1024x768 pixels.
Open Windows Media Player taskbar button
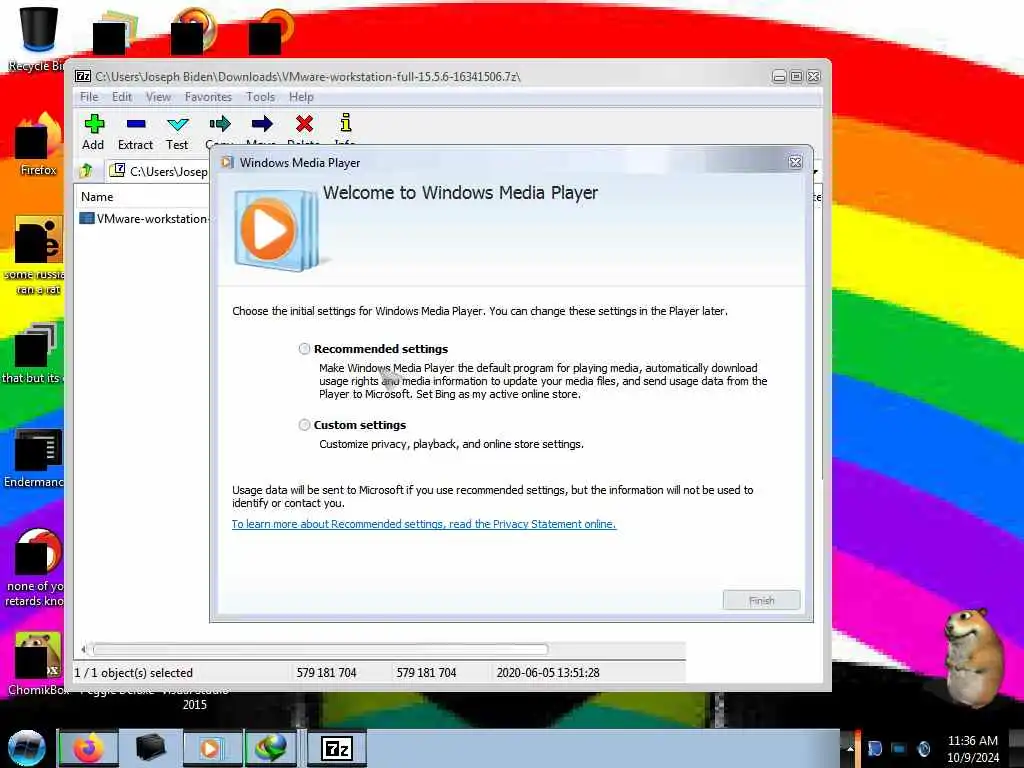[x=212, y=748]
